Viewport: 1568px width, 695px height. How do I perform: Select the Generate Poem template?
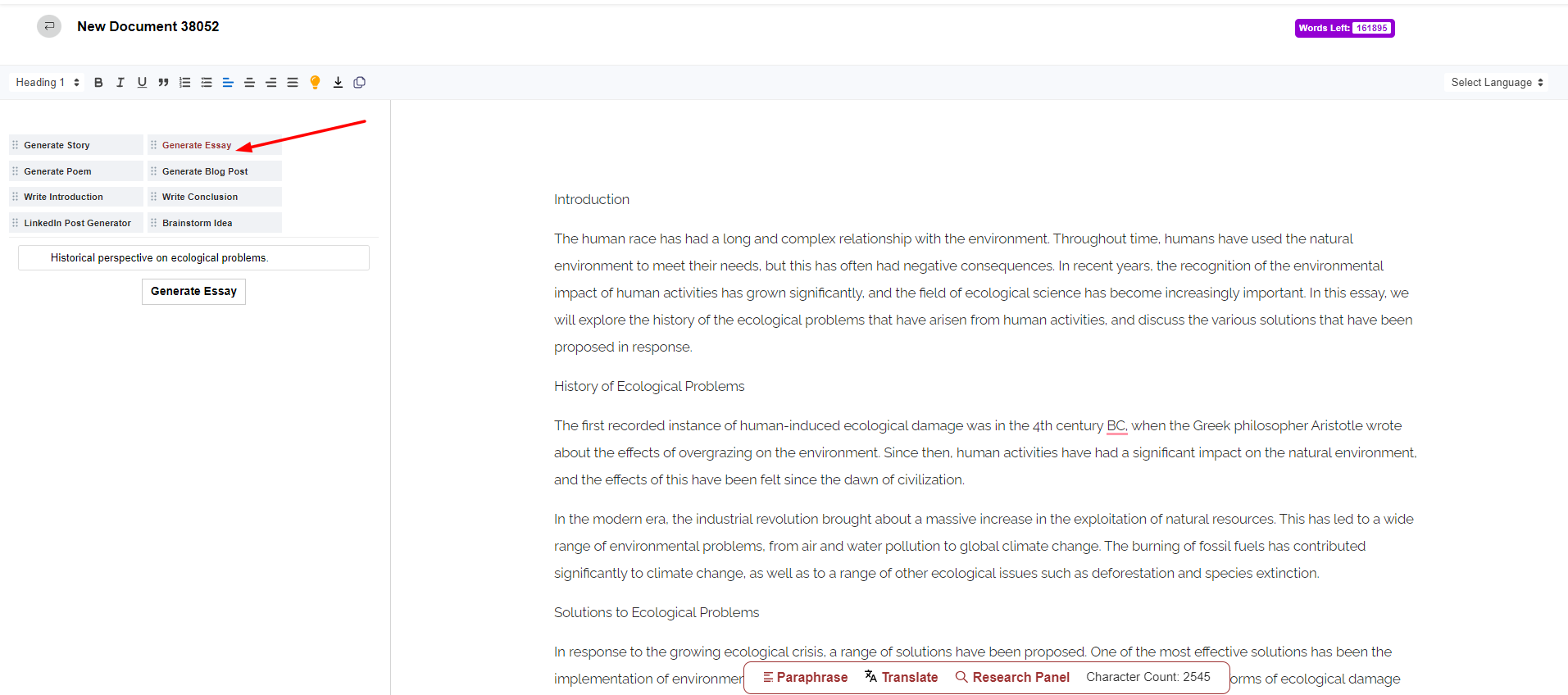pos(76,171)
